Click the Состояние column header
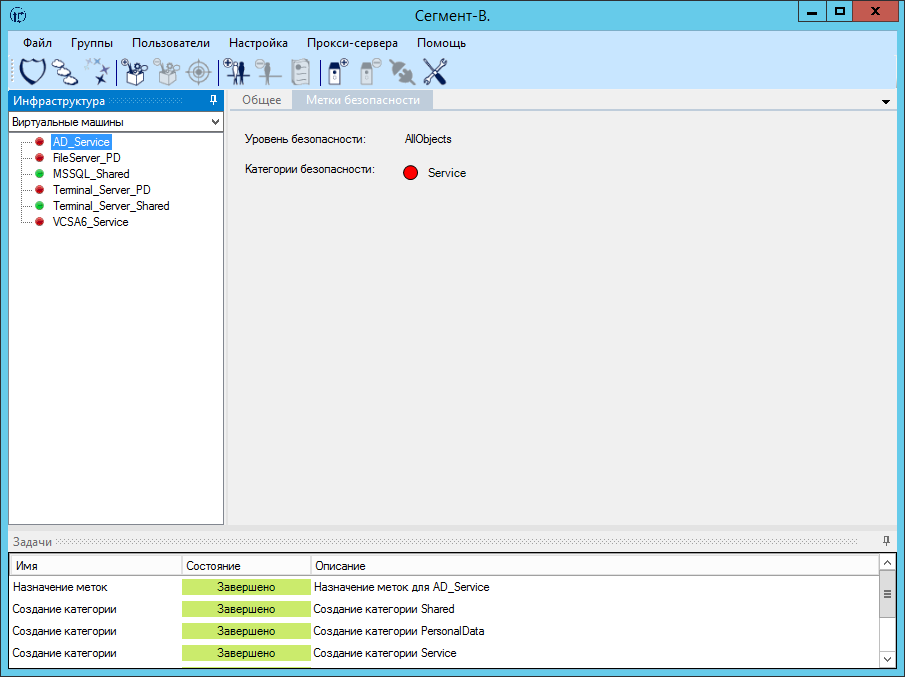The image size is (905, 677). click(213, 566)
